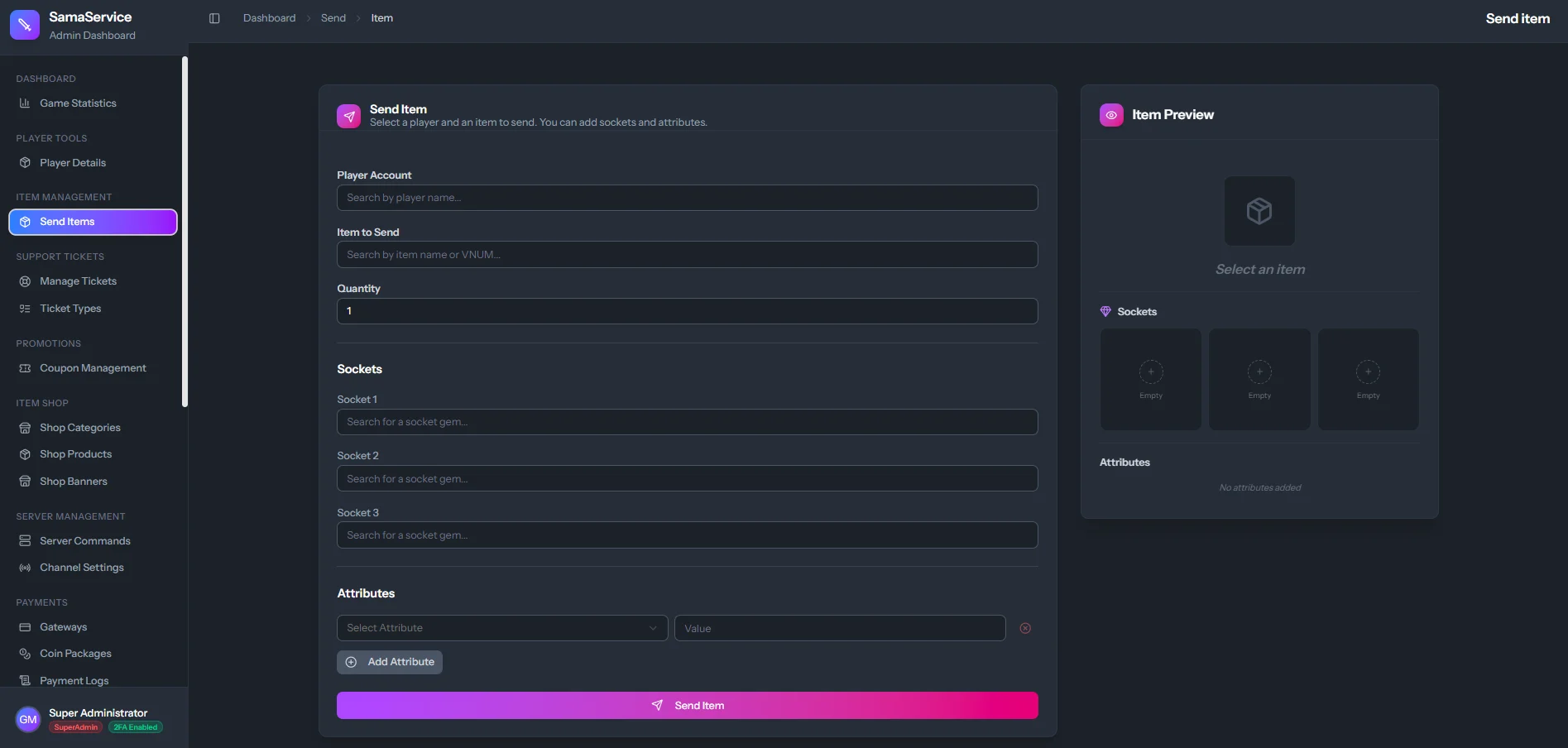
Task: Click the middle Empty socket slot in preview
Action: click(x=1259, y=380)
